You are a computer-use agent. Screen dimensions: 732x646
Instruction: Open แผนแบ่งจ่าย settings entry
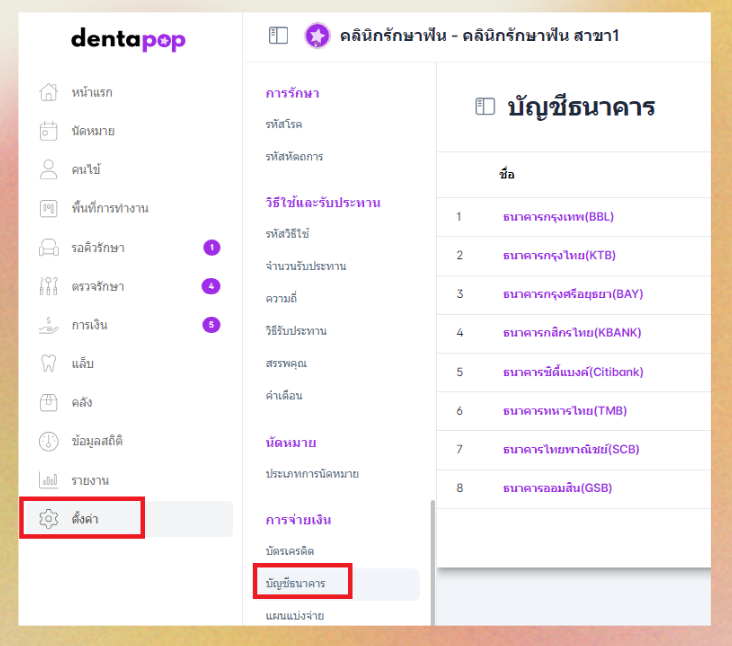point(295,616)
